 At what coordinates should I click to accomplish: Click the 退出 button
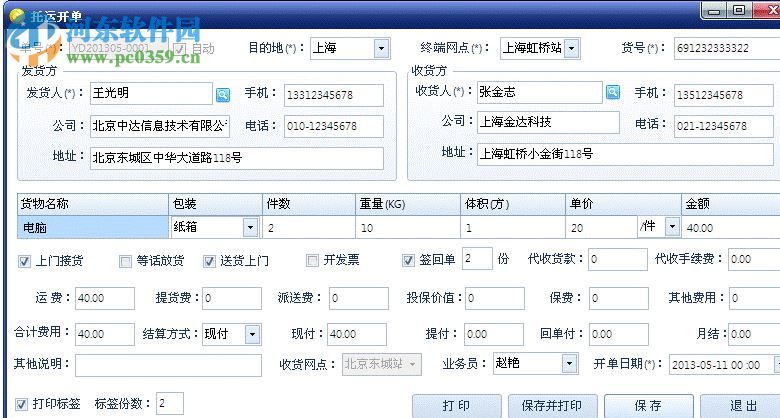[741, 406]
